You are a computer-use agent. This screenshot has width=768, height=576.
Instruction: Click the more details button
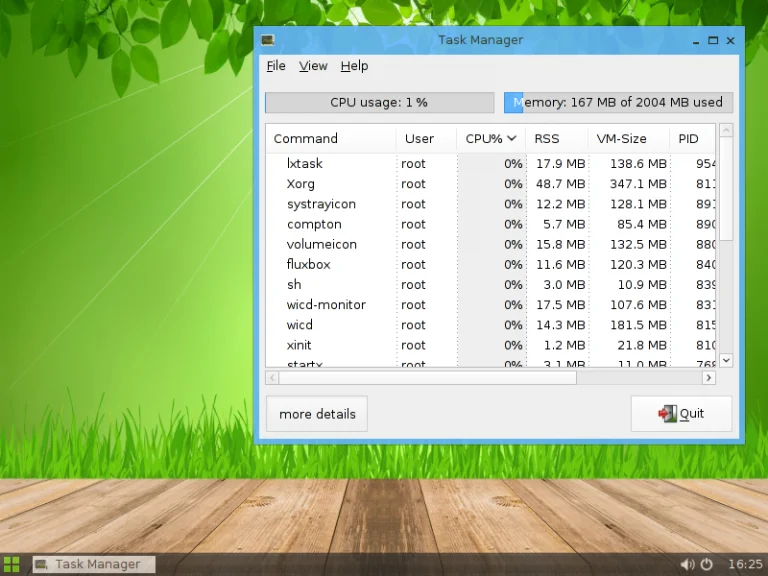tap(317, 414)
